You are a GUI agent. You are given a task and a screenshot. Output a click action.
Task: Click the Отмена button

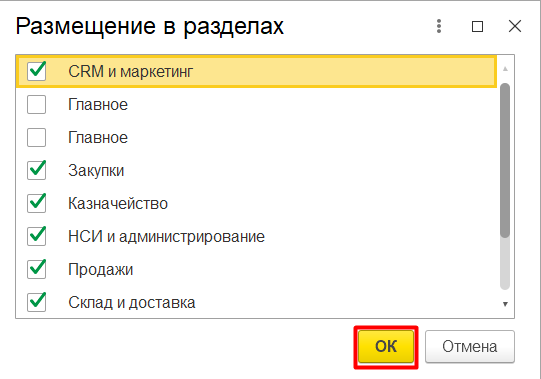tap(470, 347)
